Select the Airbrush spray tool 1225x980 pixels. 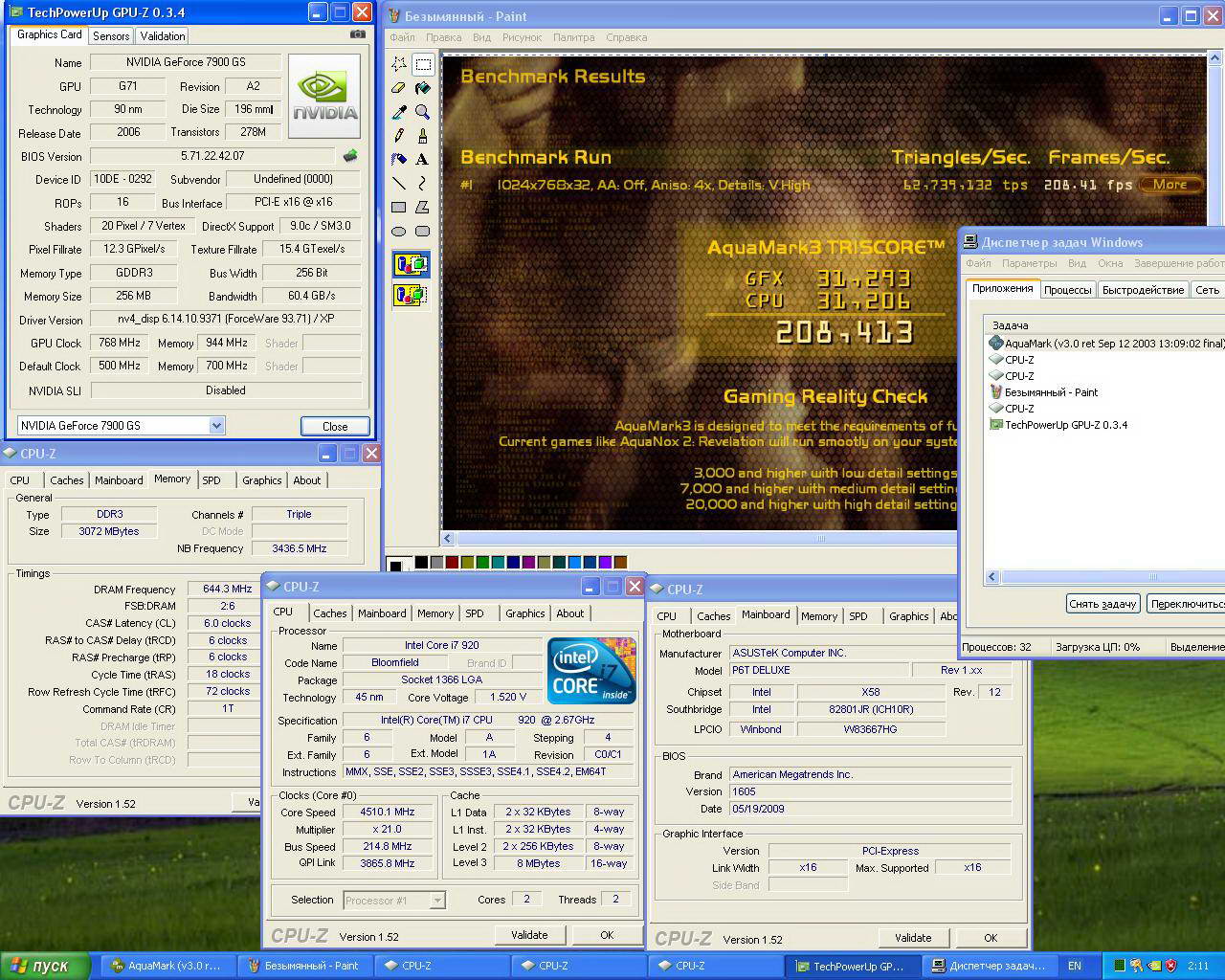click(399, 160)
